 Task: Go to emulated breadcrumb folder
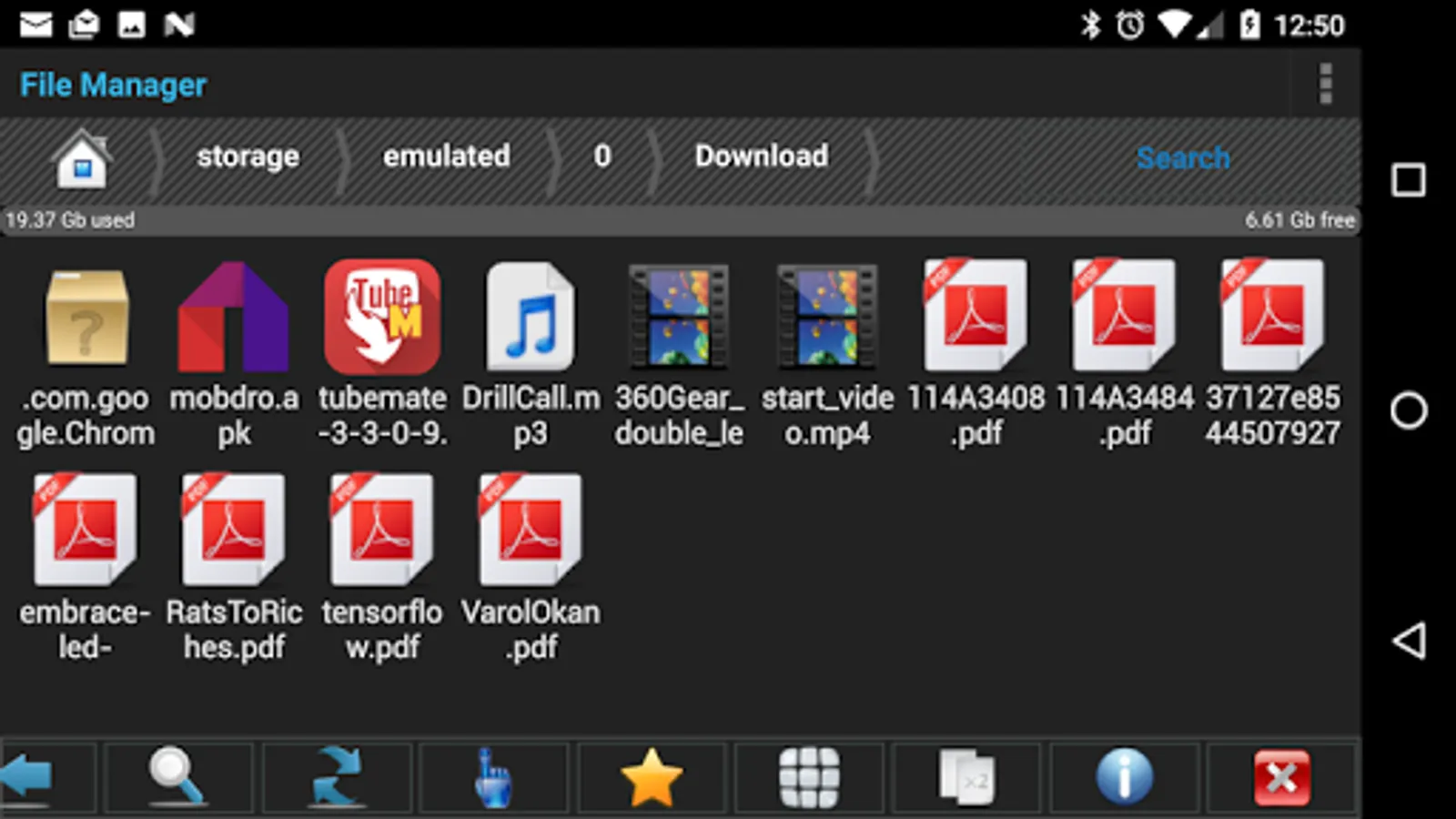click(446, 157)
